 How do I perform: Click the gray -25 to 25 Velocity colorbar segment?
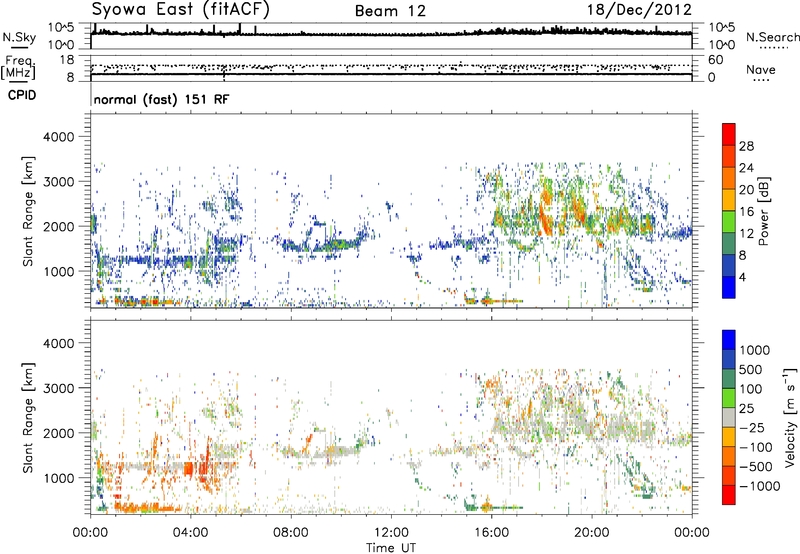729,417
